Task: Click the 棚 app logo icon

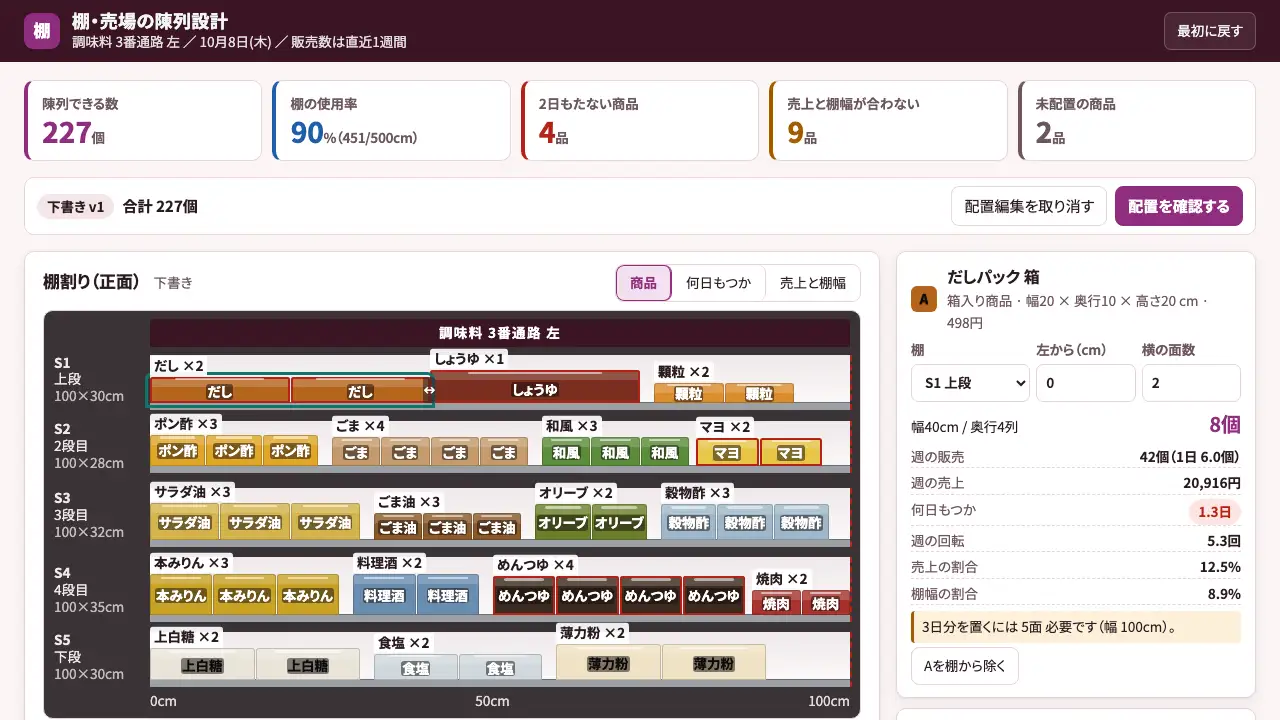Action: (x=41, y=31)
